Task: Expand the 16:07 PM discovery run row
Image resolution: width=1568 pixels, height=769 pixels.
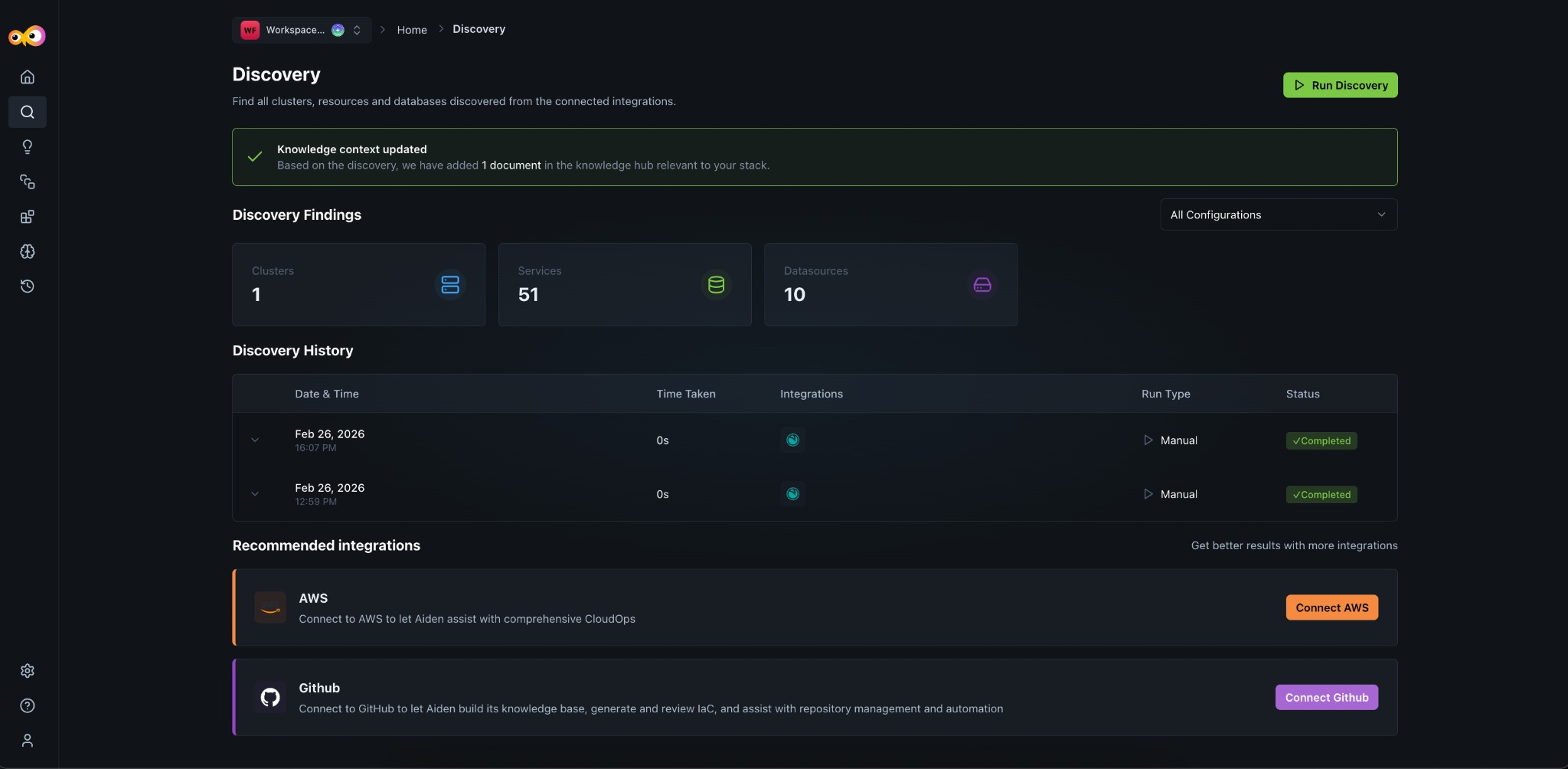Action: coord(255,440)
